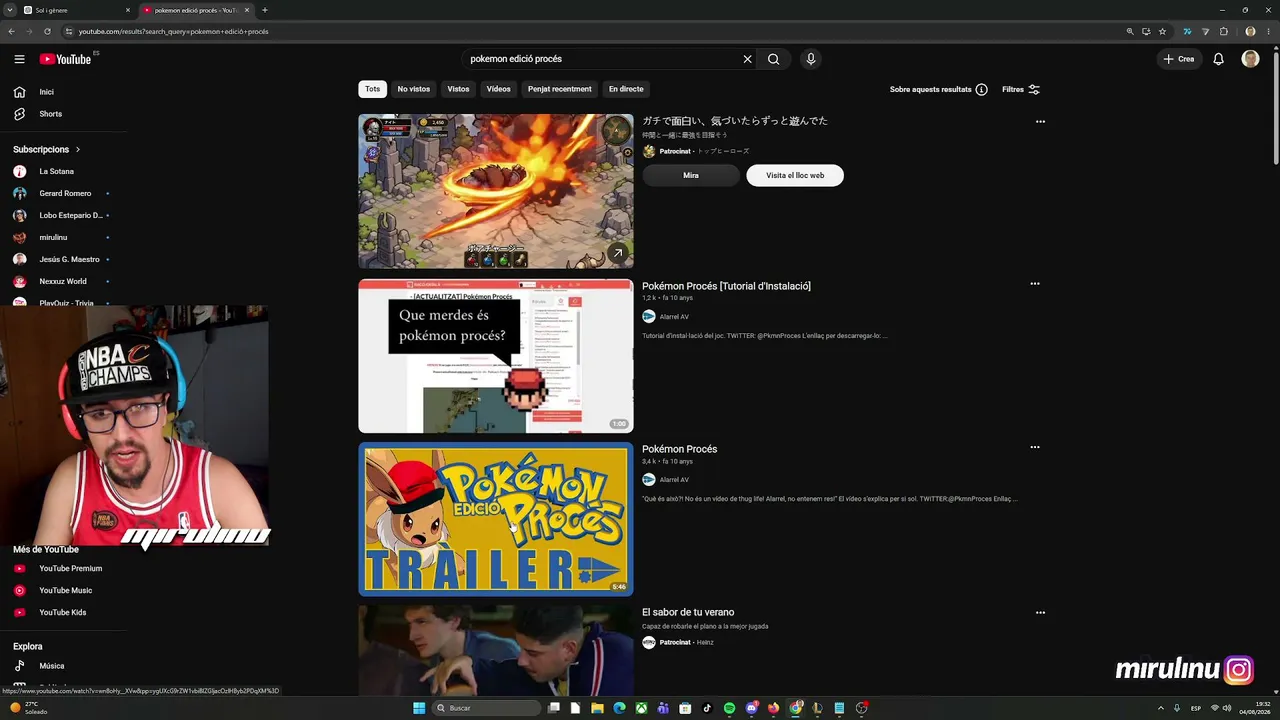The width and height of the screenshot is (1280, 720).
Task: Filter by Penjat recentment
Action: click(x=560, y=89)
